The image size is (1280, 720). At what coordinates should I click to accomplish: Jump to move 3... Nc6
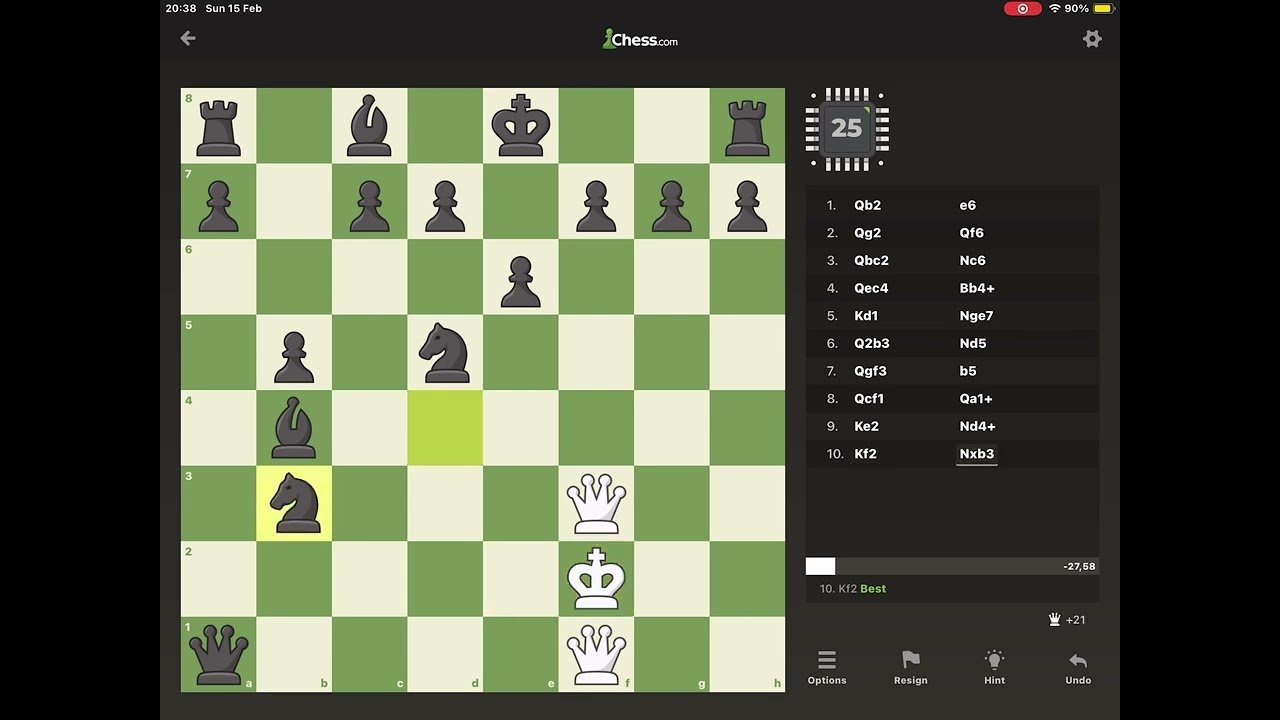coord(972,260)
